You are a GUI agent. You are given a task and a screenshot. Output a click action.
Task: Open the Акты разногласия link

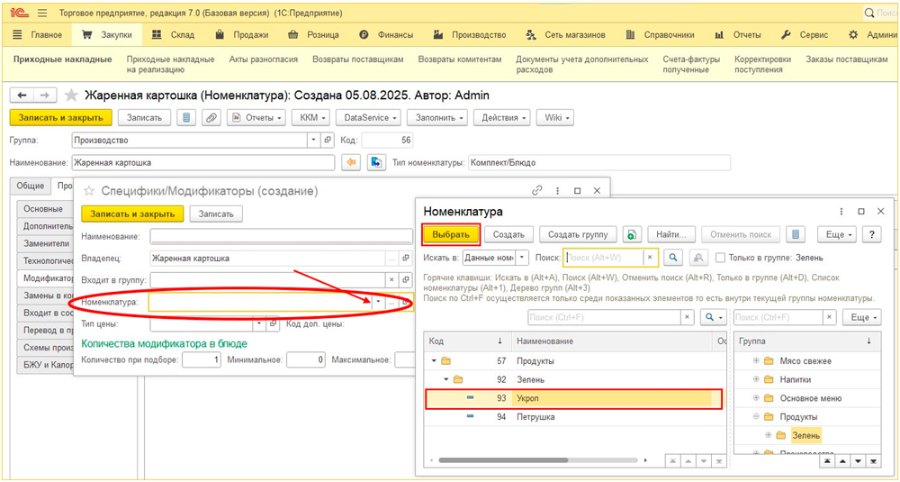pos(263,59)
